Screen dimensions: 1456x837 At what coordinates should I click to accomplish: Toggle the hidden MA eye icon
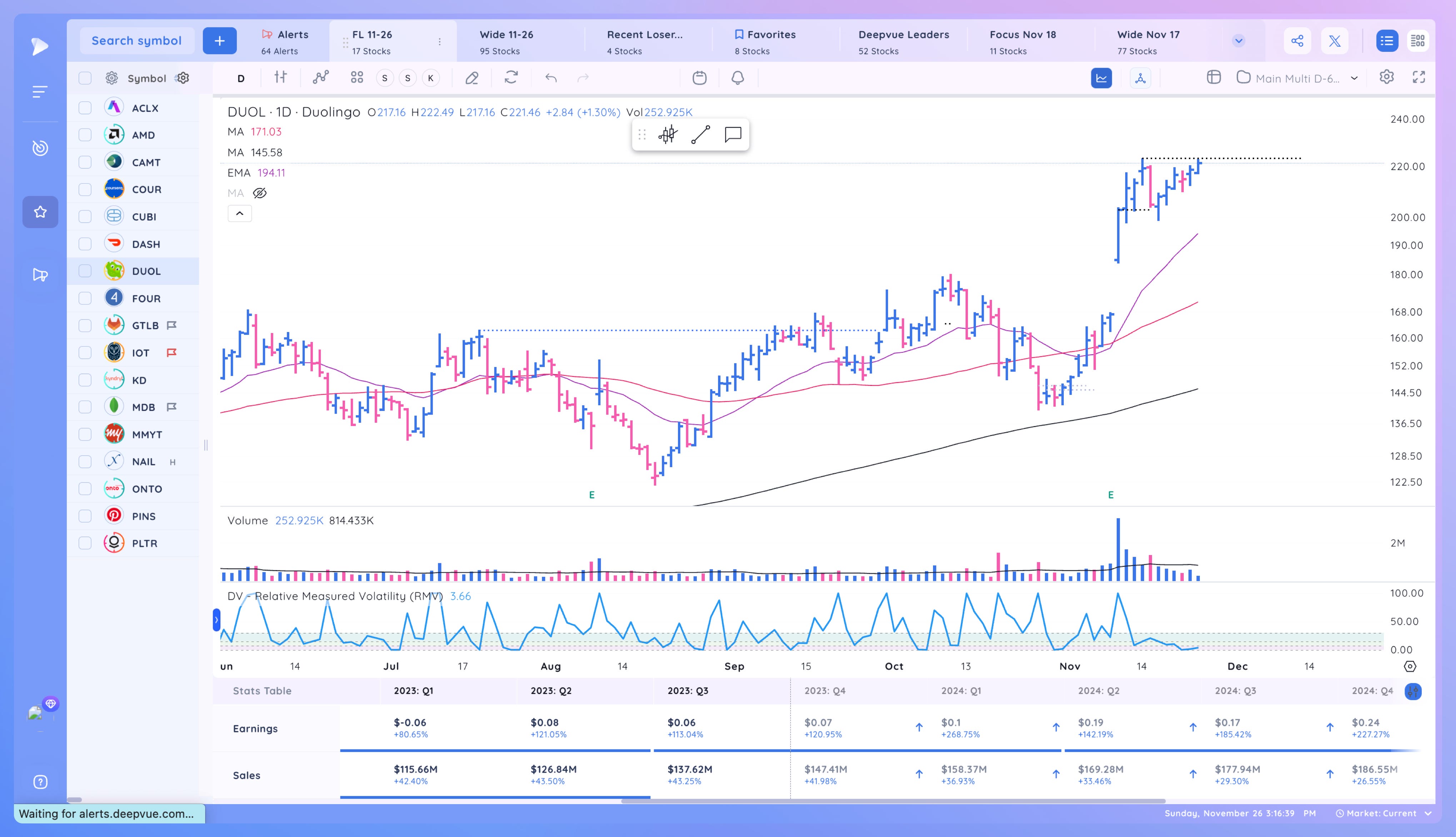click(260, 193)
